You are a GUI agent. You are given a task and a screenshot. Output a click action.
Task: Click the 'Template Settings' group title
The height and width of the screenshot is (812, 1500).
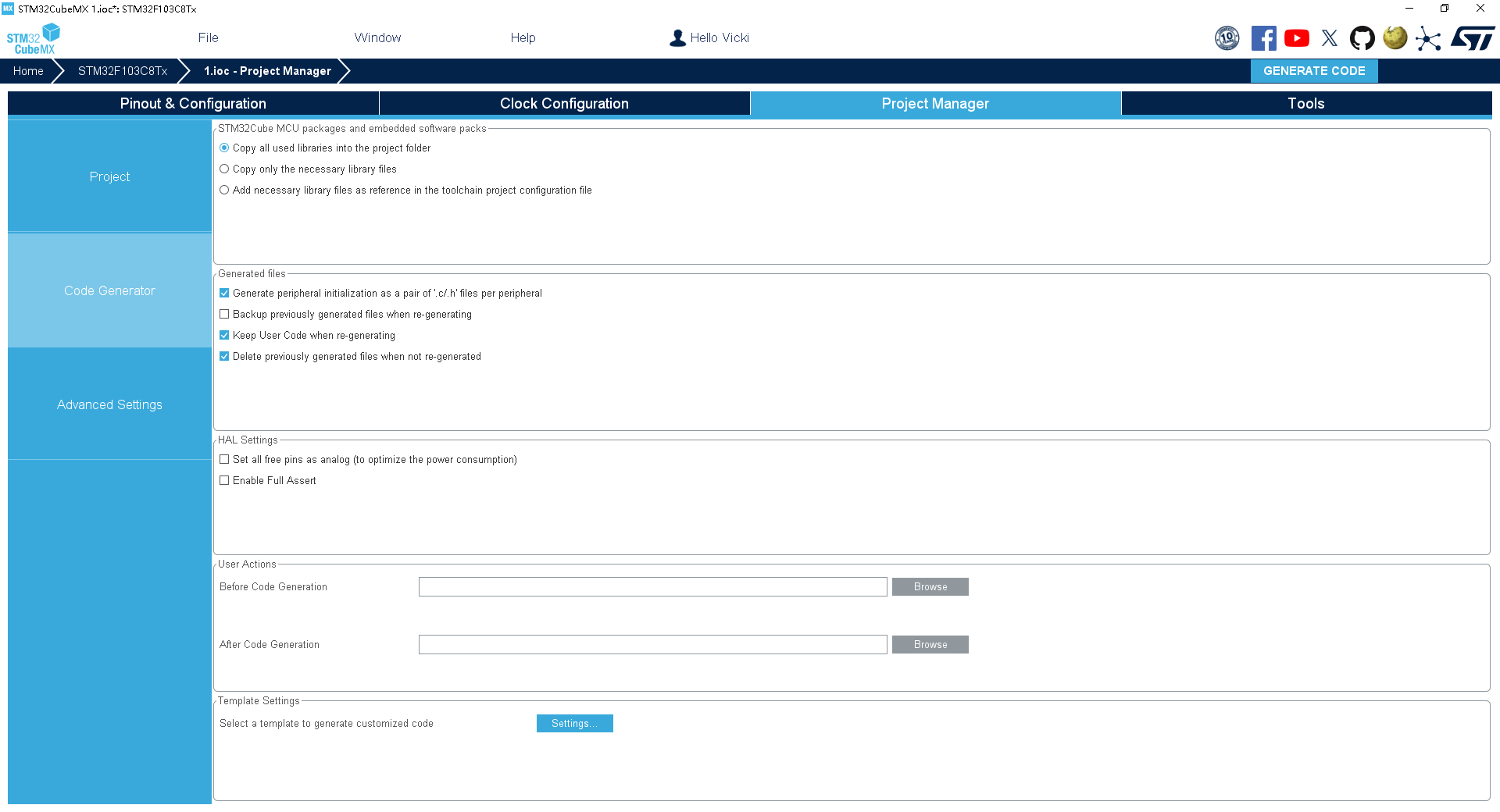pyautogui.click(x=259, y=700)
